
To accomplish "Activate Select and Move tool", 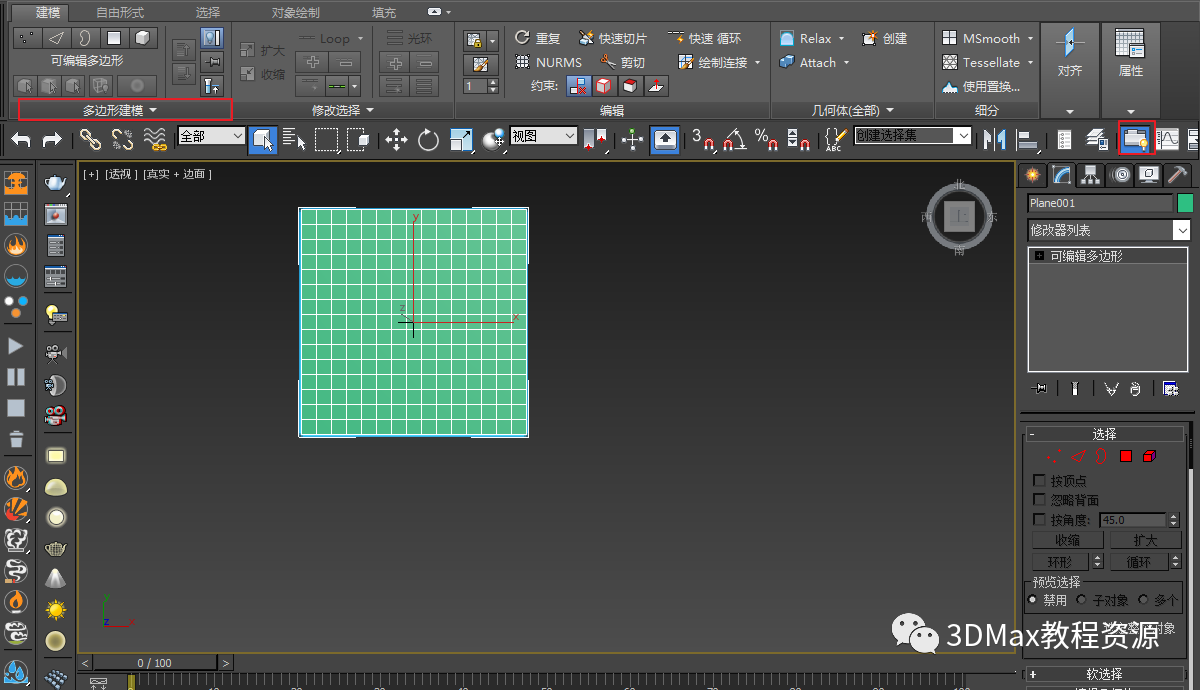I will point(397,140).
